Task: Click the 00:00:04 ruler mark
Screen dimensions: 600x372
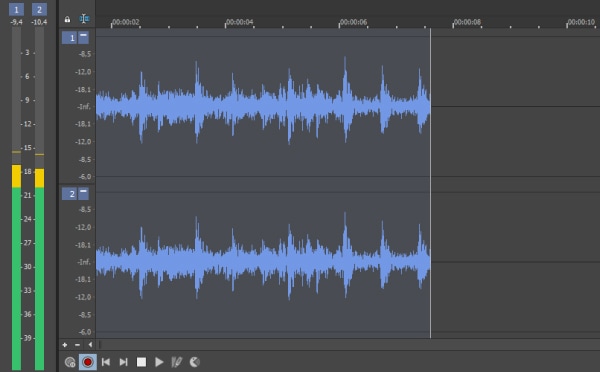Action: (240, 22)
